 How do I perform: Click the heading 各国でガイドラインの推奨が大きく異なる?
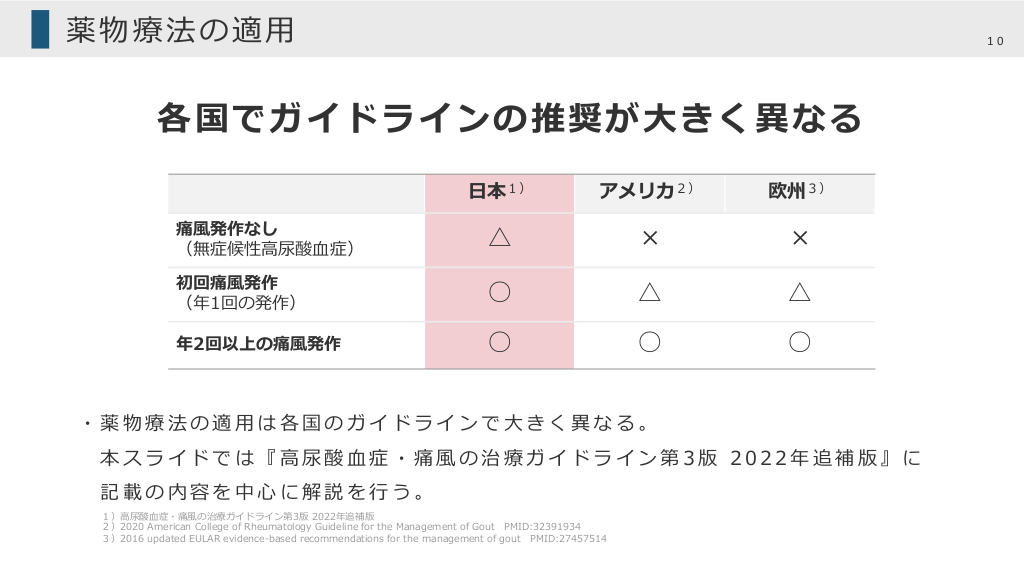(x=510, y=118)
